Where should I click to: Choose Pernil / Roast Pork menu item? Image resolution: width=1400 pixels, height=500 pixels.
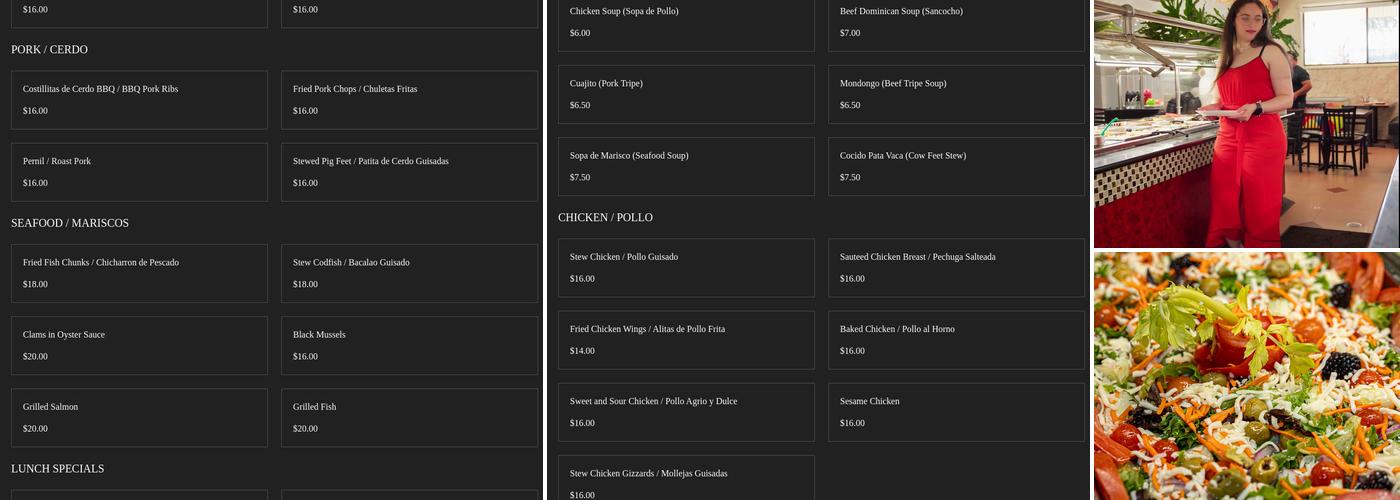point(139,172)
